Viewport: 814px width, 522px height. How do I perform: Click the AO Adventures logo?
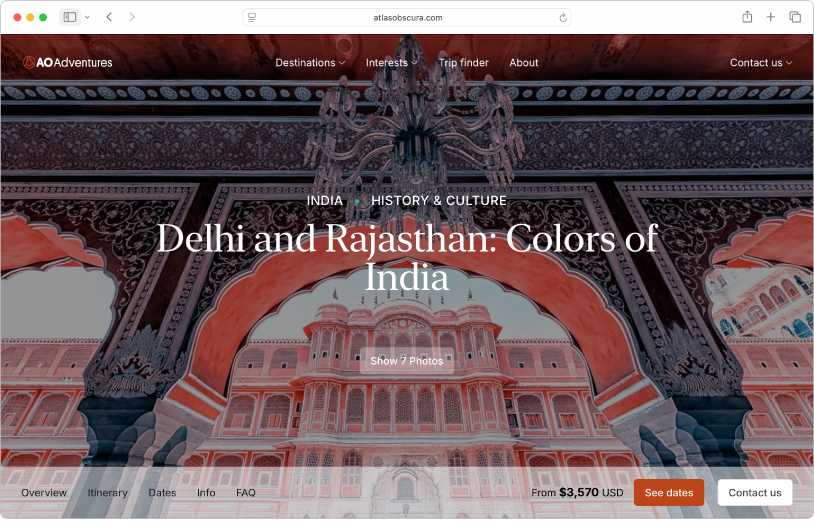(67, 62)
